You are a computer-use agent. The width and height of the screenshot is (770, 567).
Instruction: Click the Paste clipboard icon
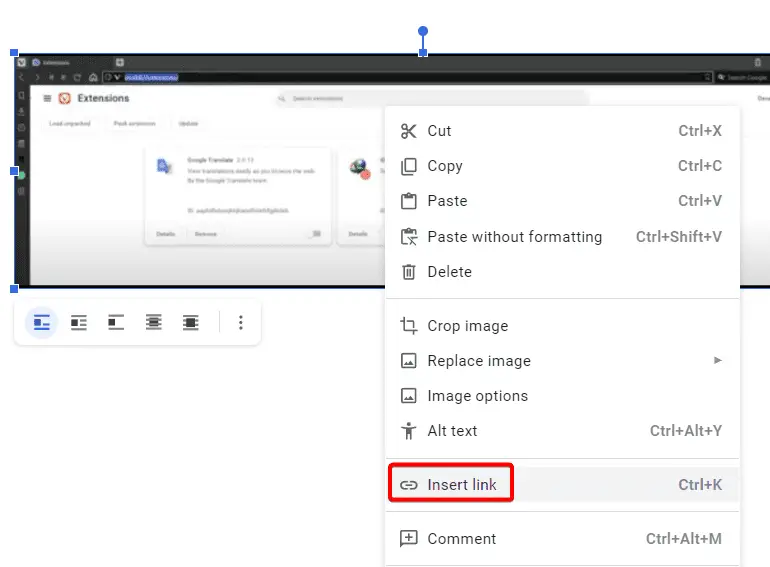coord(409,201)
